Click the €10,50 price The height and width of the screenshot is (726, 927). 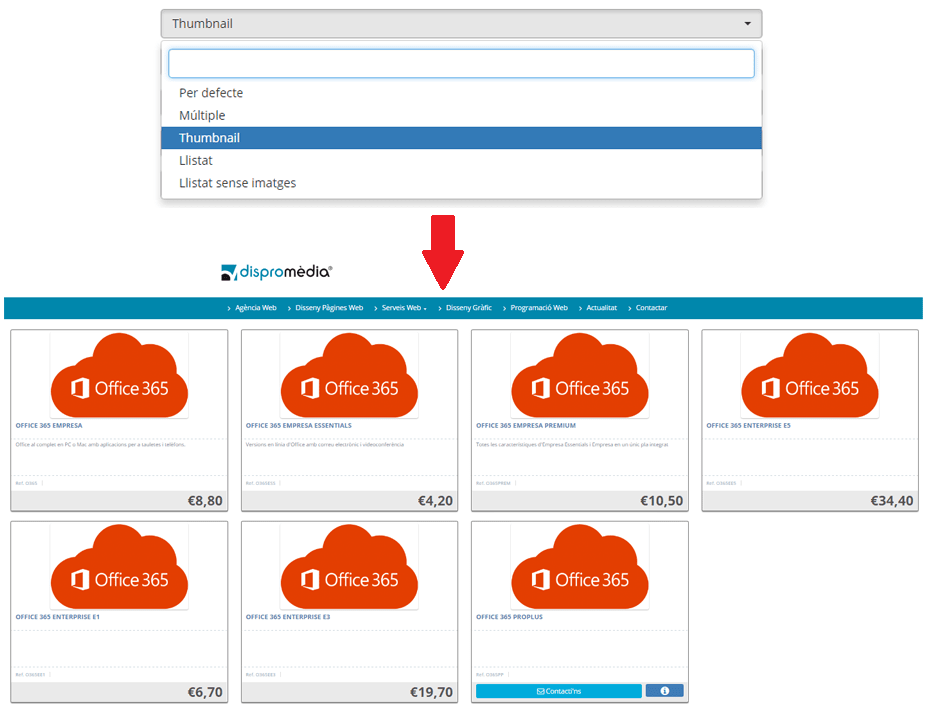click(662, 501)
